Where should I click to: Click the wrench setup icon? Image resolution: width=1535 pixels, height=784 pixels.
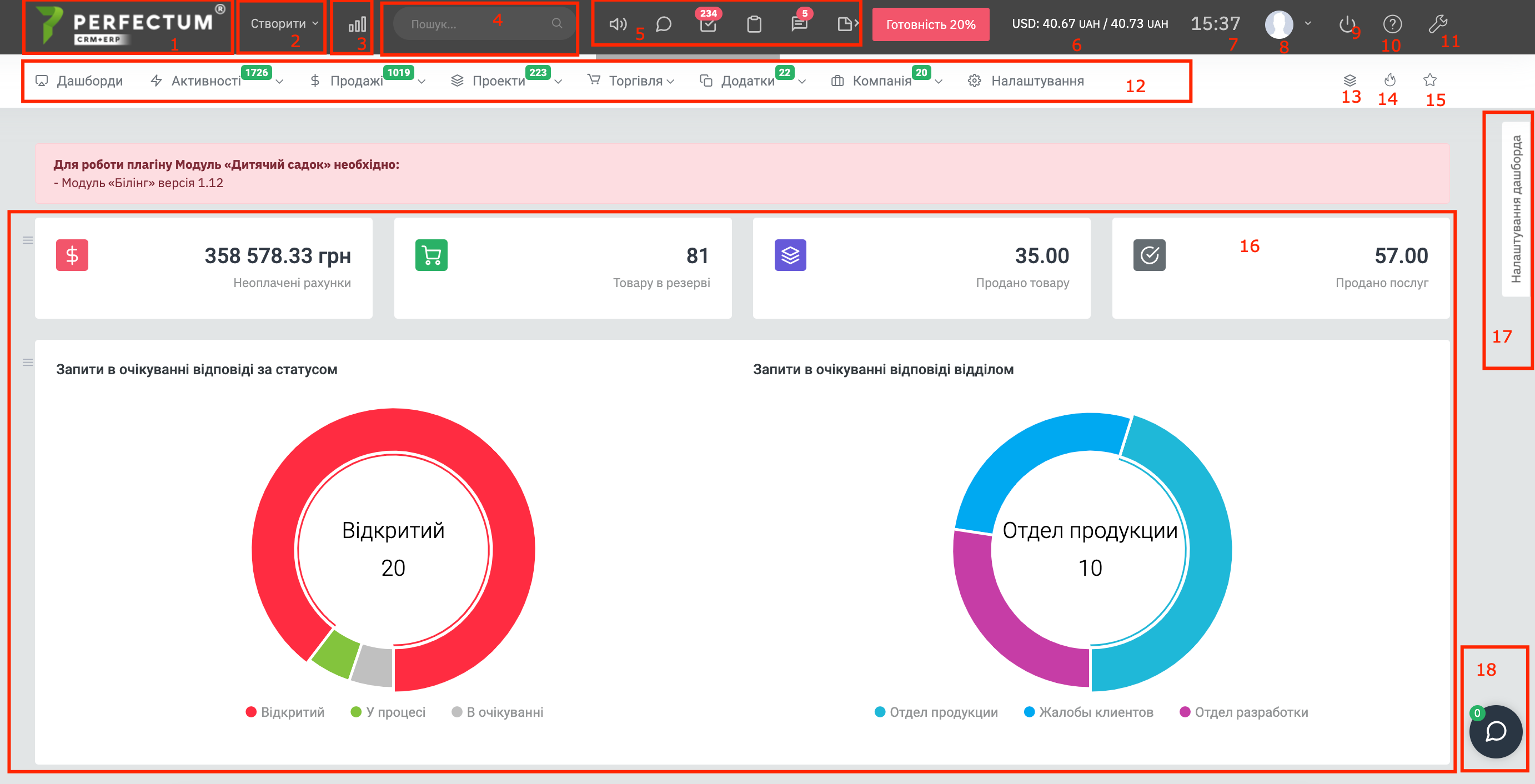[1437, 24]
